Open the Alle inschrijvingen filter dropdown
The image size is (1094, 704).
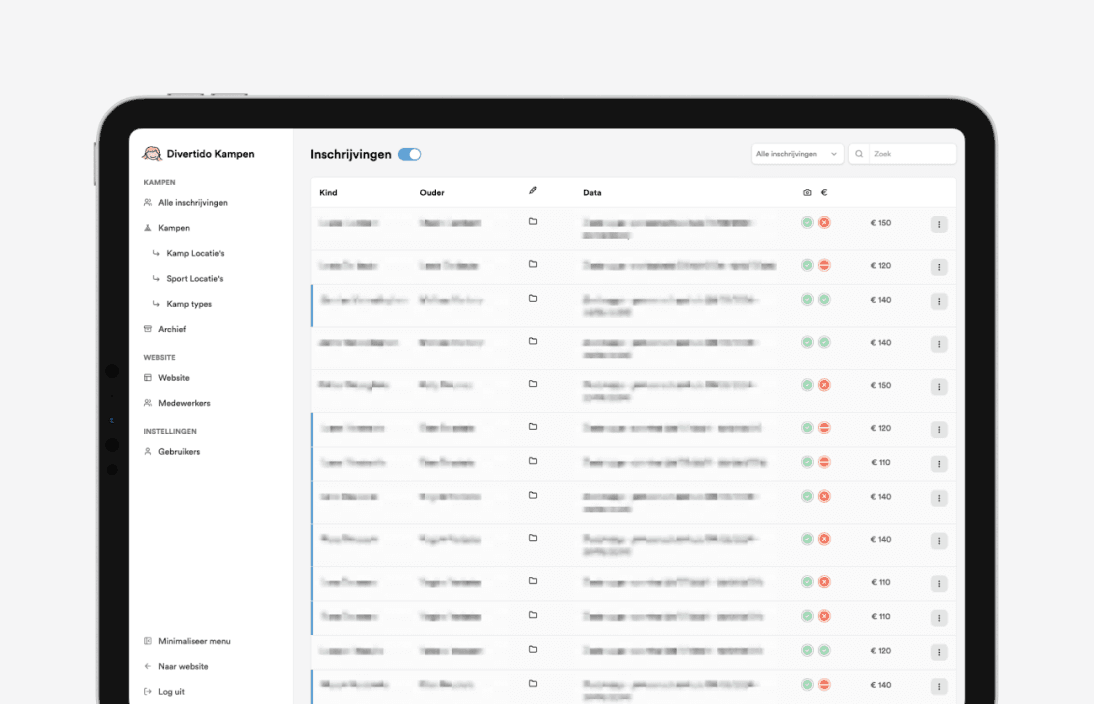[796, 153]
